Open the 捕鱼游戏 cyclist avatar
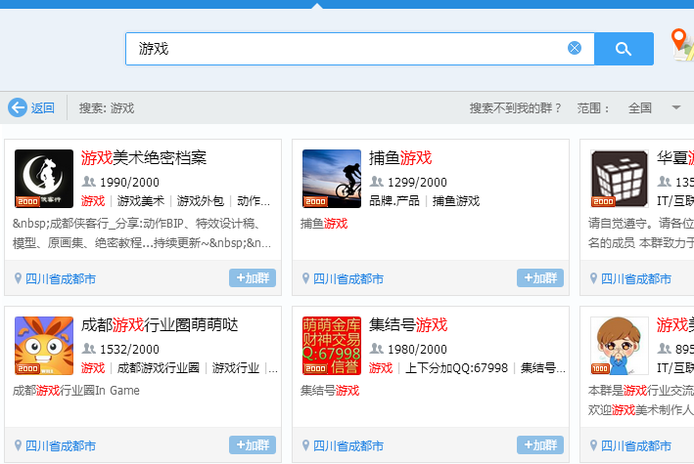The height and width of the screenshot is (464, 694). tap(331, 179)
